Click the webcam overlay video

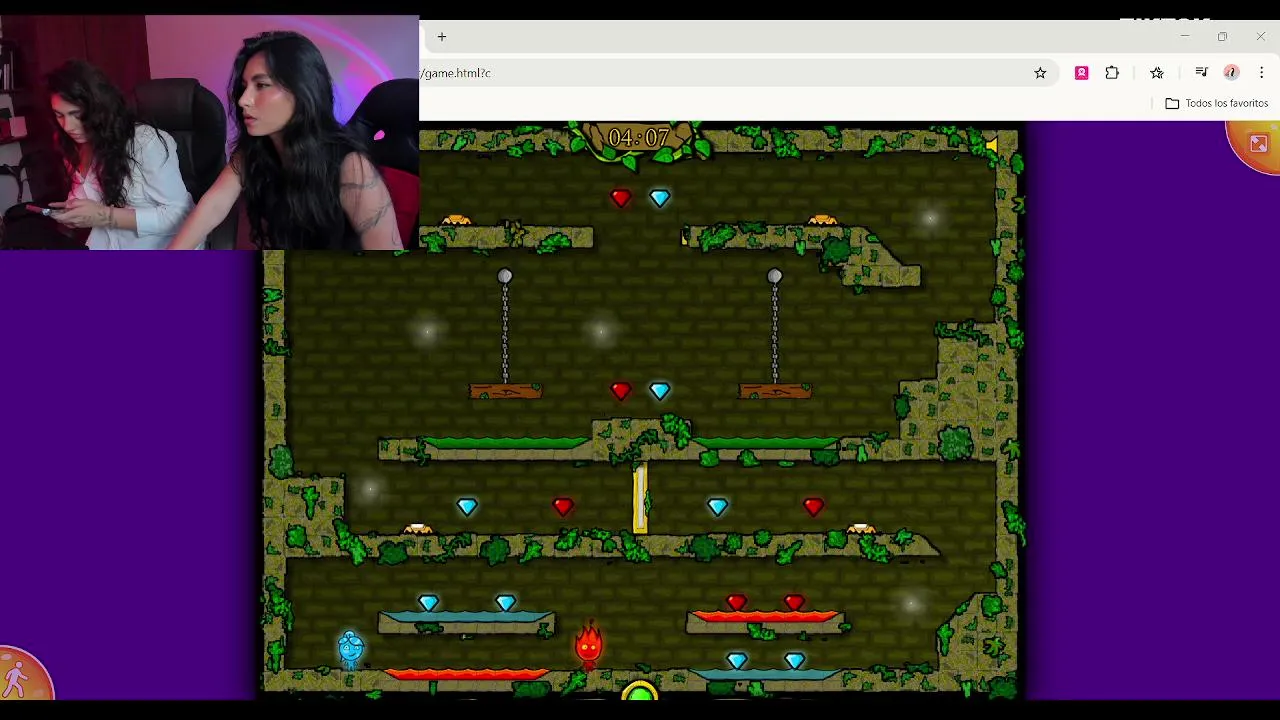(x=209, y=132)
